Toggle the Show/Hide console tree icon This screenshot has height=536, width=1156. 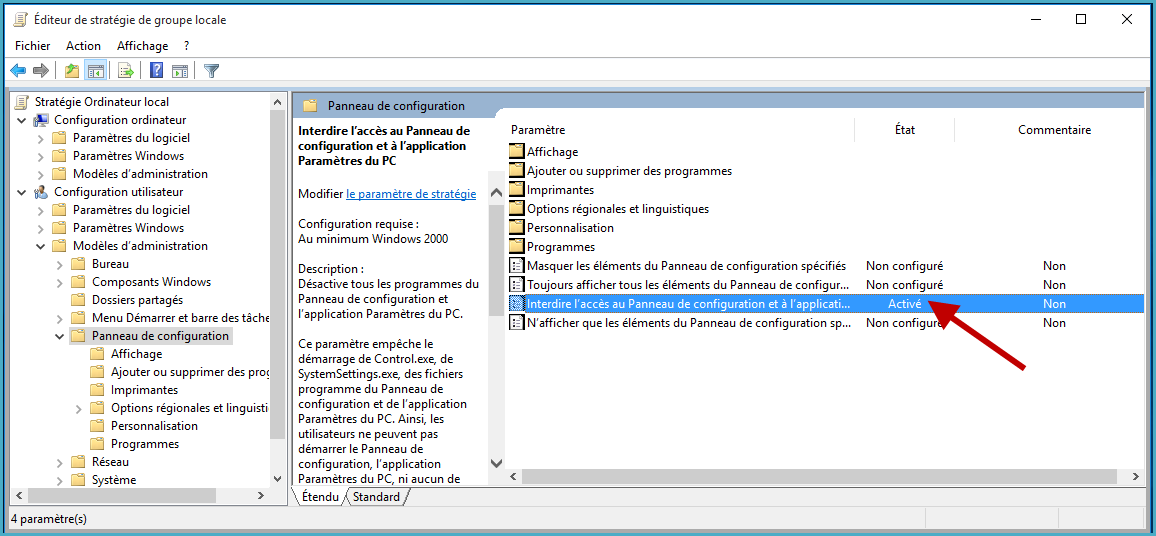click(95, 71)
